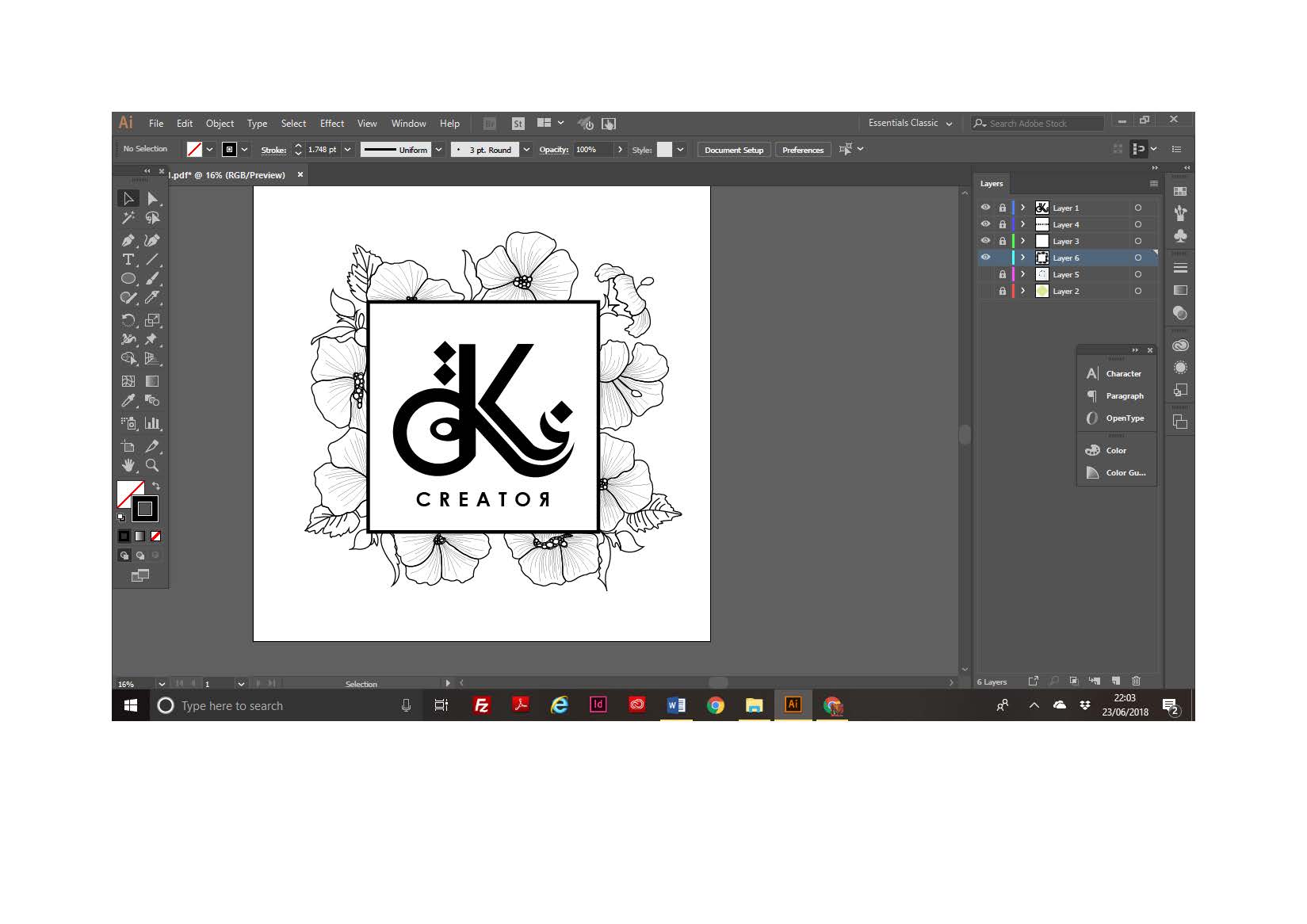
Task: Open the stroke weight dropdown
Action: (x=346, y=149)
